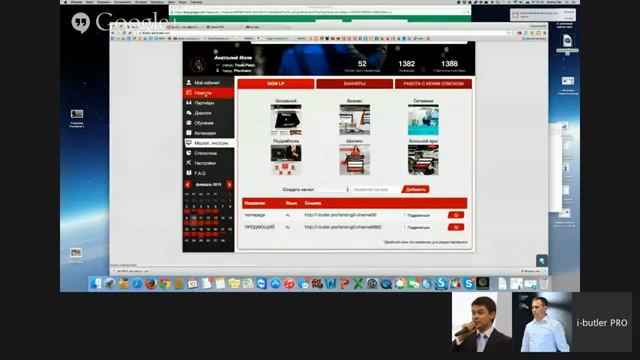This screenshot has height=360, width=640.
Task: Click the red Добавить button
Action: [416, 189]
